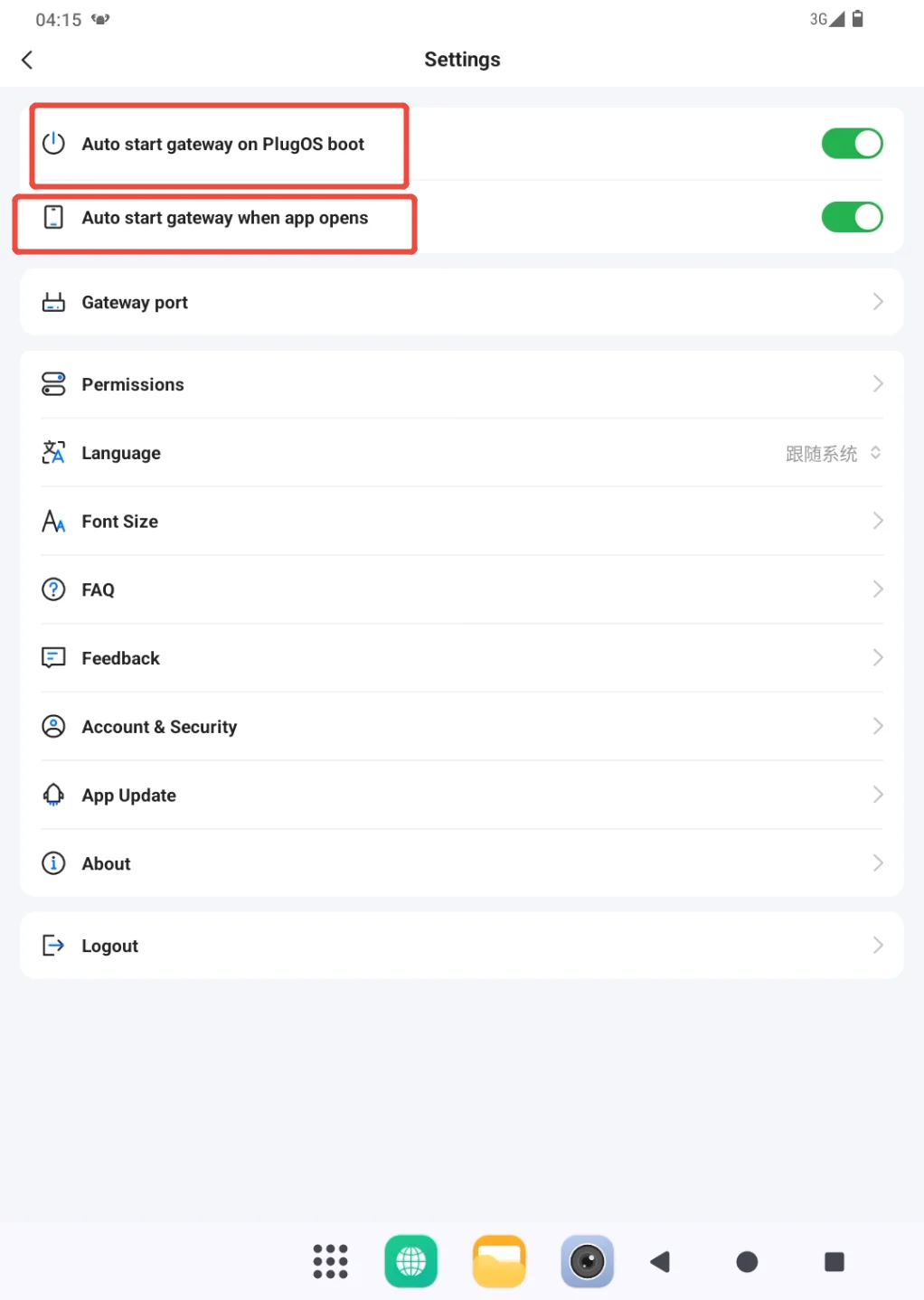
Task: Expand the Permissions row chevron
Action: tap(877, 383)
